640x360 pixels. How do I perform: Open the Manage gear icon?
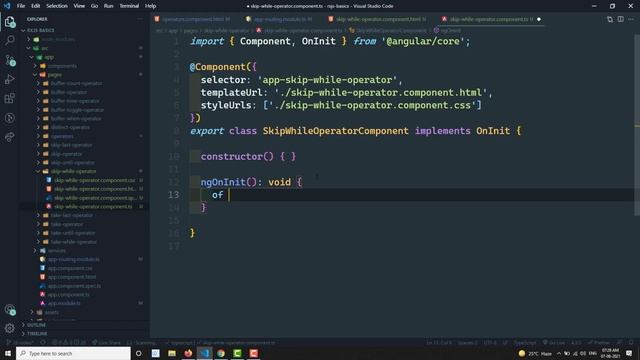pos(10,328)
